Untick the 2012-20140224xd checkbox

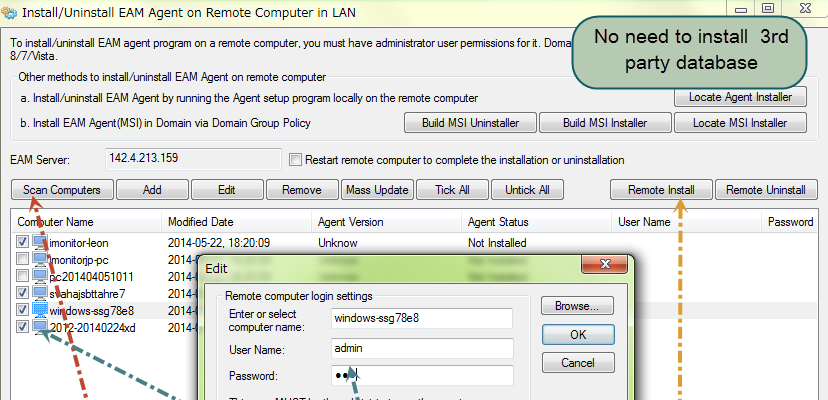pyautogui.click(x=23, y=328)
